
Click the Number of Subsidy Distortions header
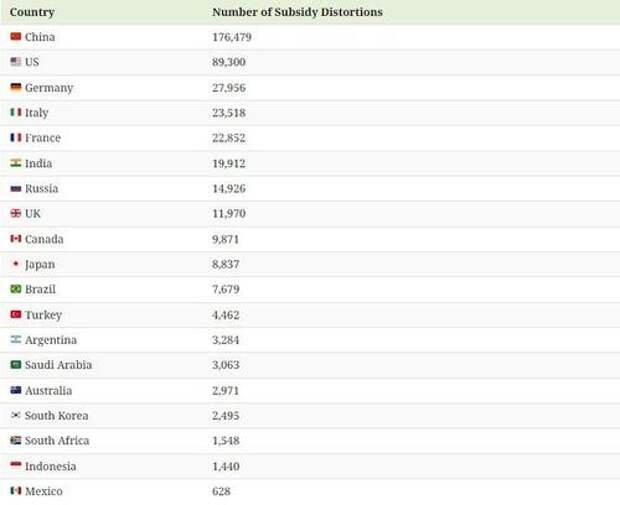tap(297, 12)
